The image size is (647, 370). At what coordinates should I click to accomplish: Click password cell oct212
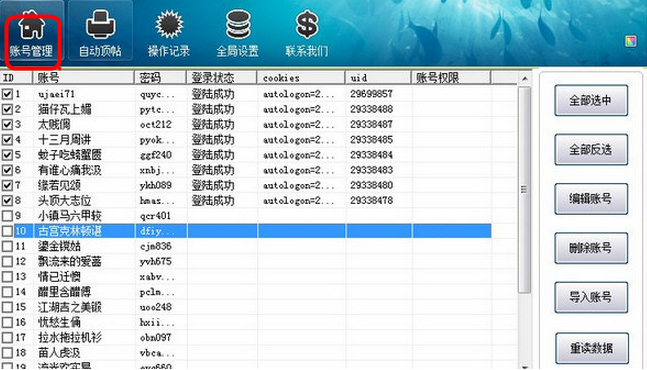(x=156, y=124)
